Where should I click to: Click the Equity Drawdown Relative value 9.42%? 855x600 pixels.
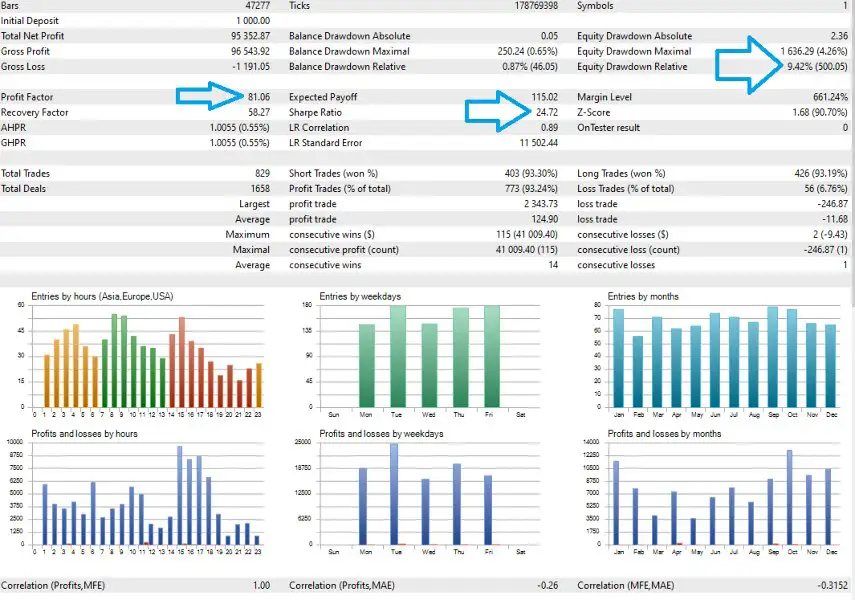(806, 67)
